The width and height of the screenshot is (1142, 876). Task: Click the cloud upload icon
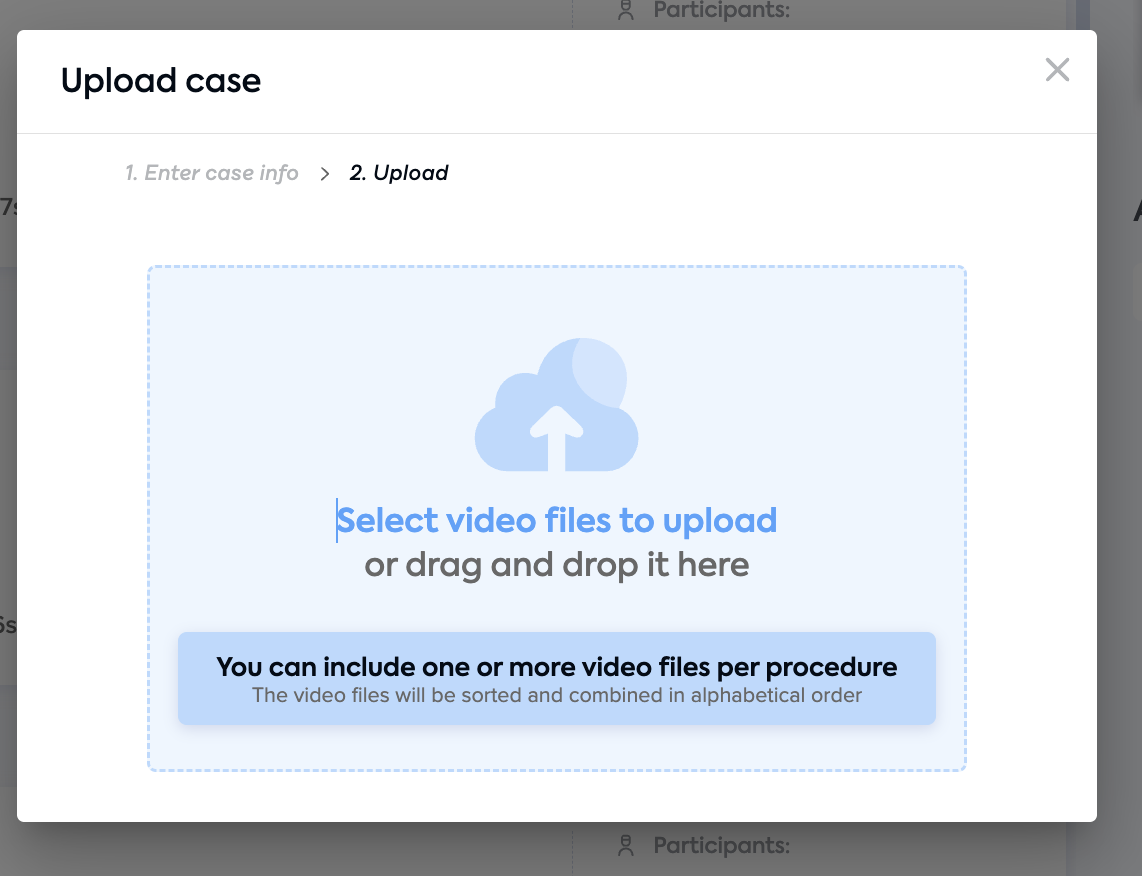tap(556, 404)
